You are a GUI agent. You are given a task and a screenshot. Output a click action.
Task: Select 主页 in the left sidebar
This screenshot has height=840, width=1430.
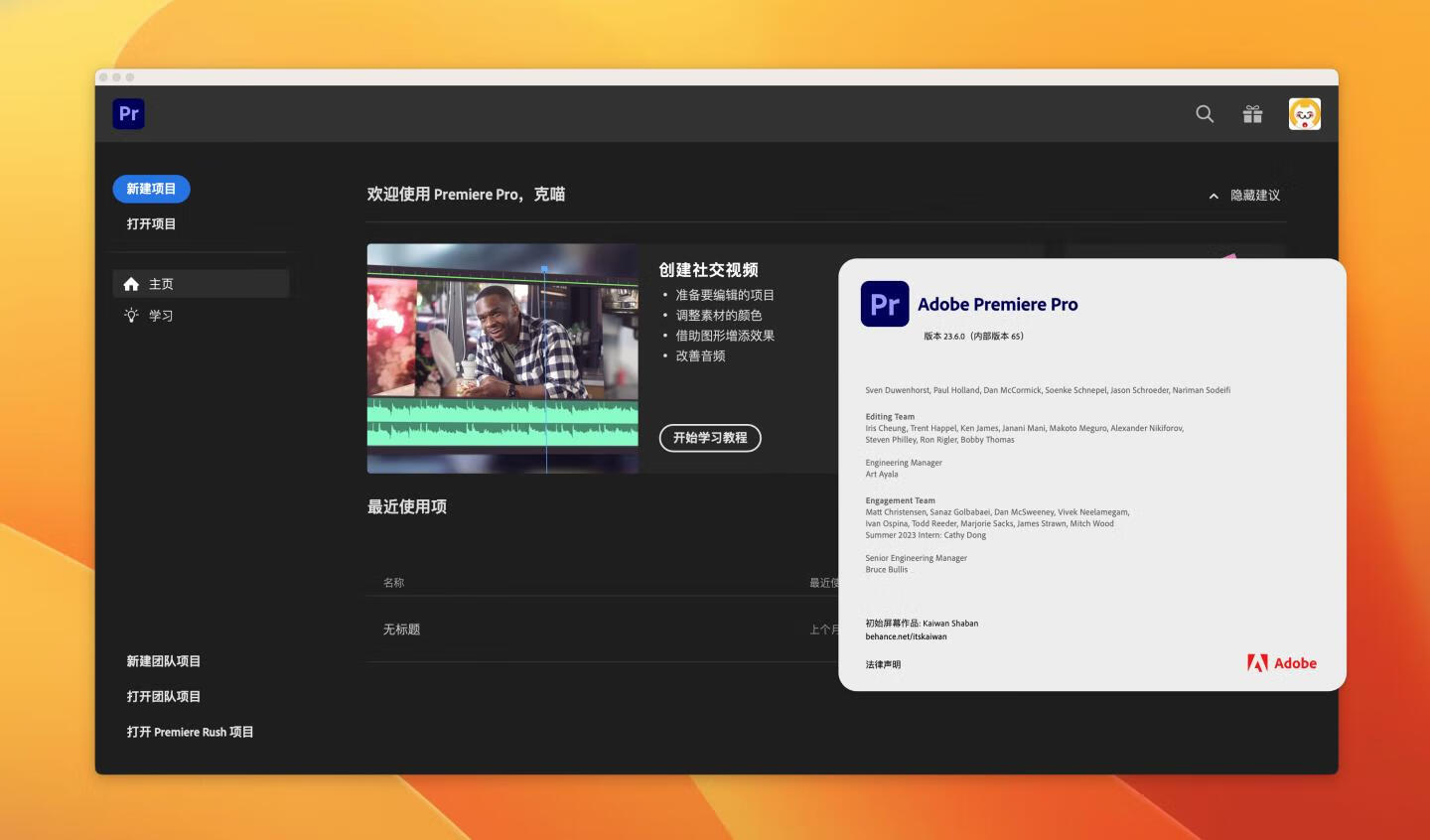click(x=163, y=283)
